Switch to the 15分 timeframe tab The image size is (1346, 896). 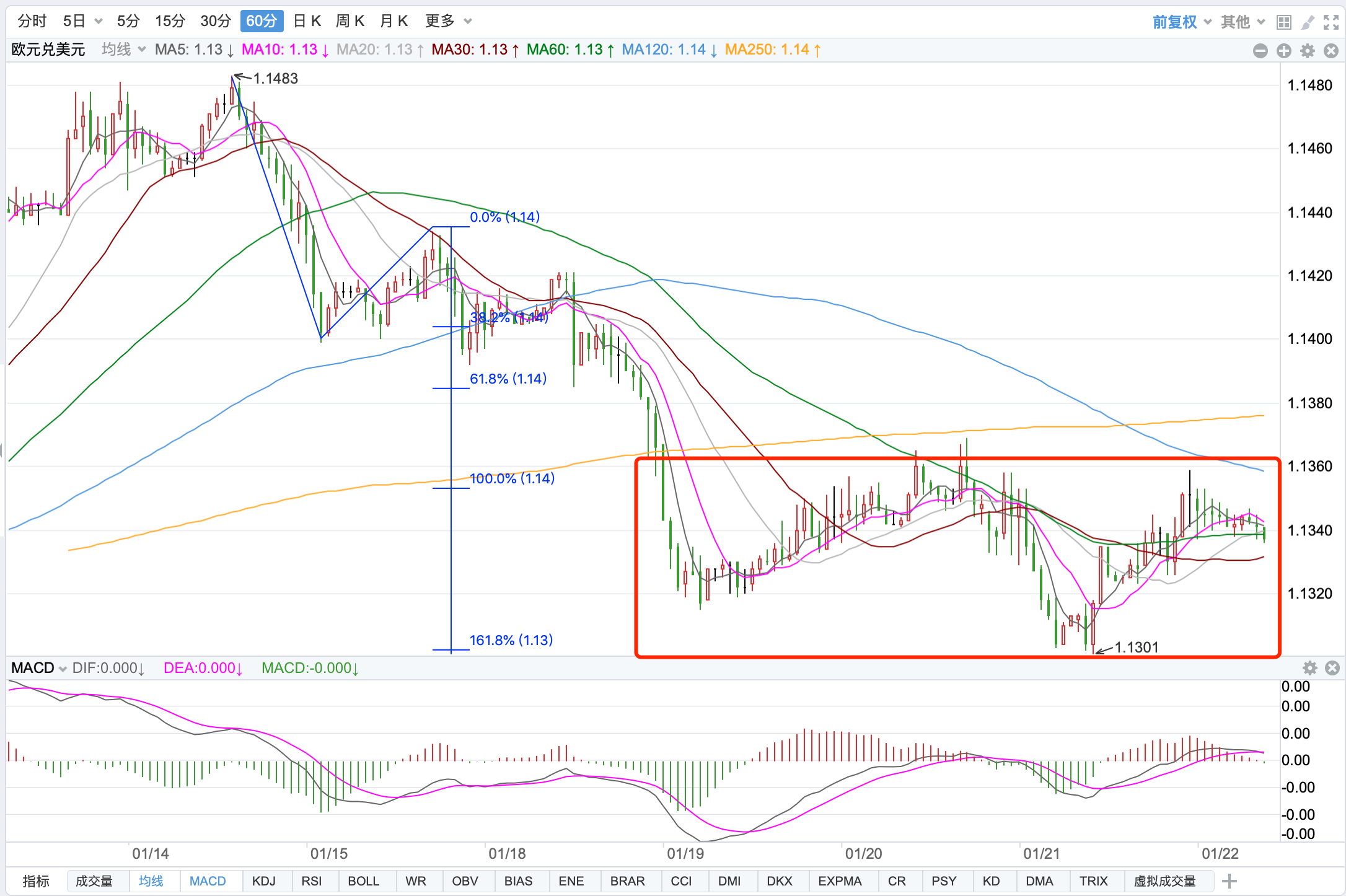[x=170, y=21]
